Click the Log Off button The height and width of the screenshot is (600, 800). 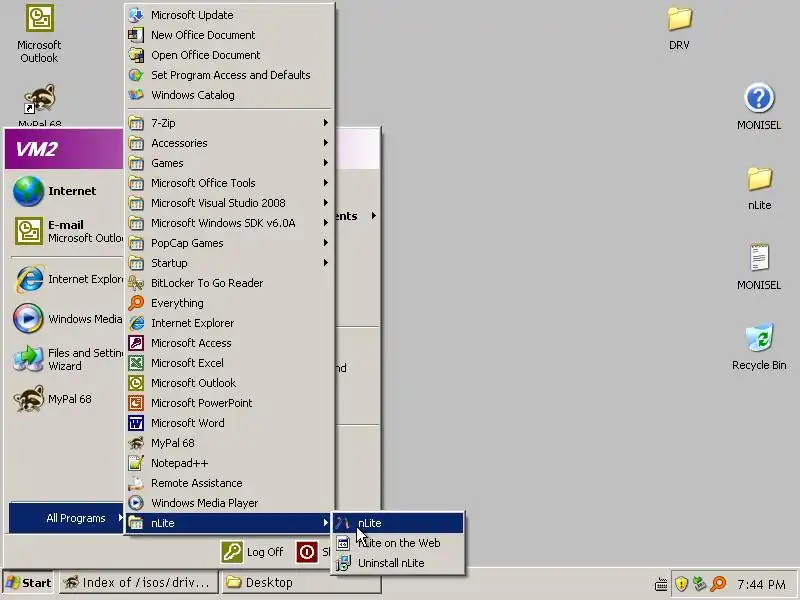click(252, 552)
